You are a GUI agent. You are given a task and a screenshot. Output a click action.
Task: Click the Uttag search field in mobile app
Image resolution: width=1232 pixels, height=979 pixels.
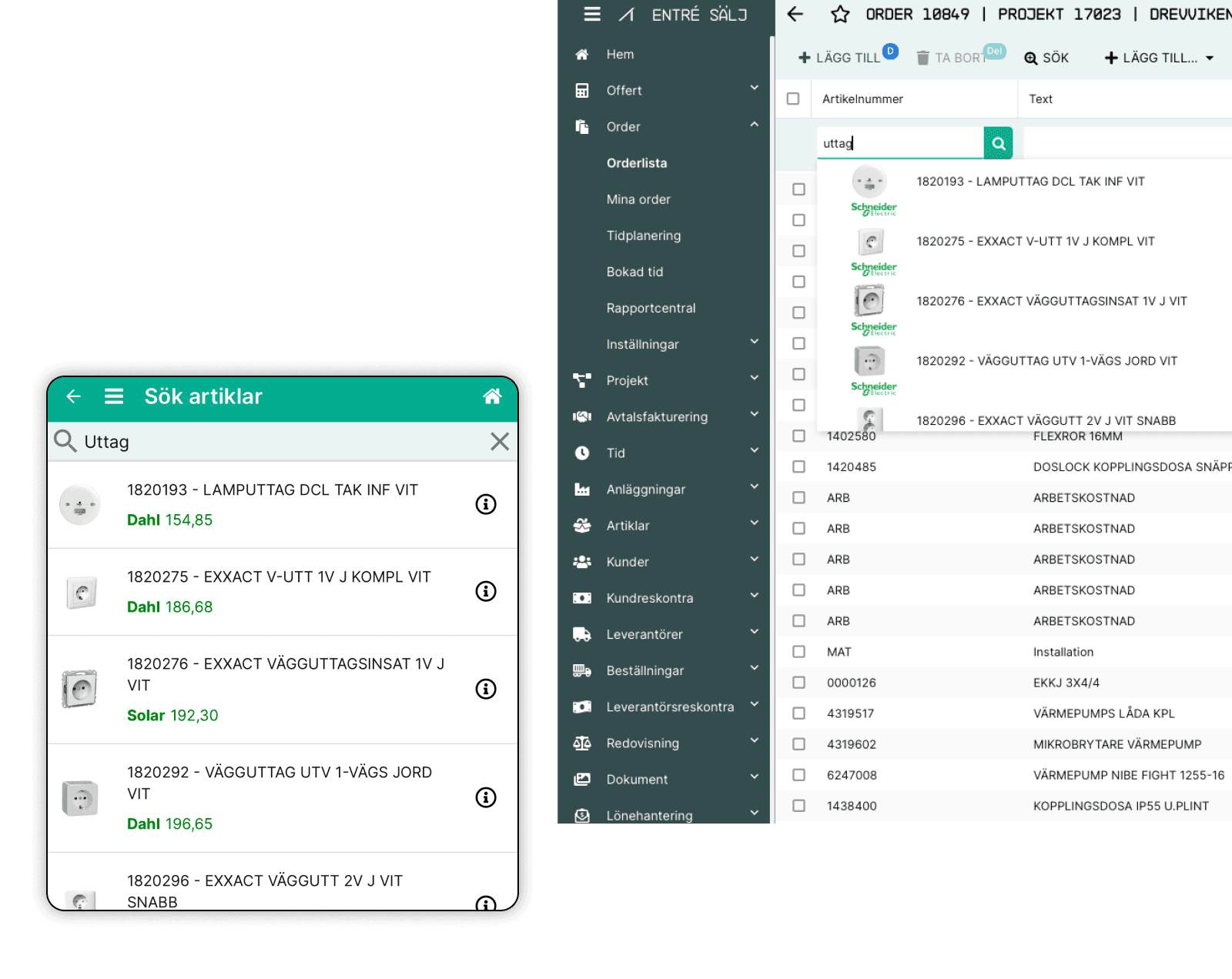[x=283, y=442]
